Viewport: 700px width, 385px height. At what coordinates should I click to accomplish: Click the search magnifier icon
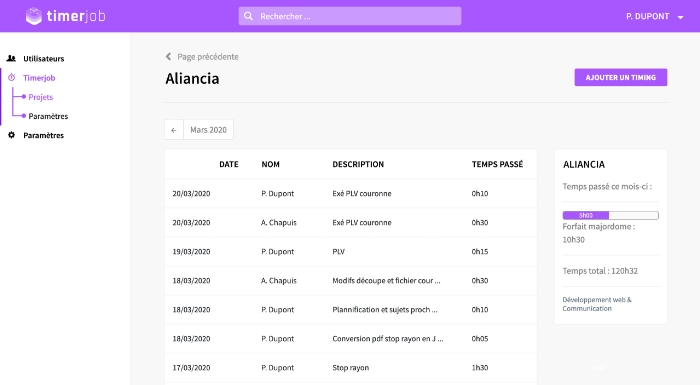[x=249, y=16]
